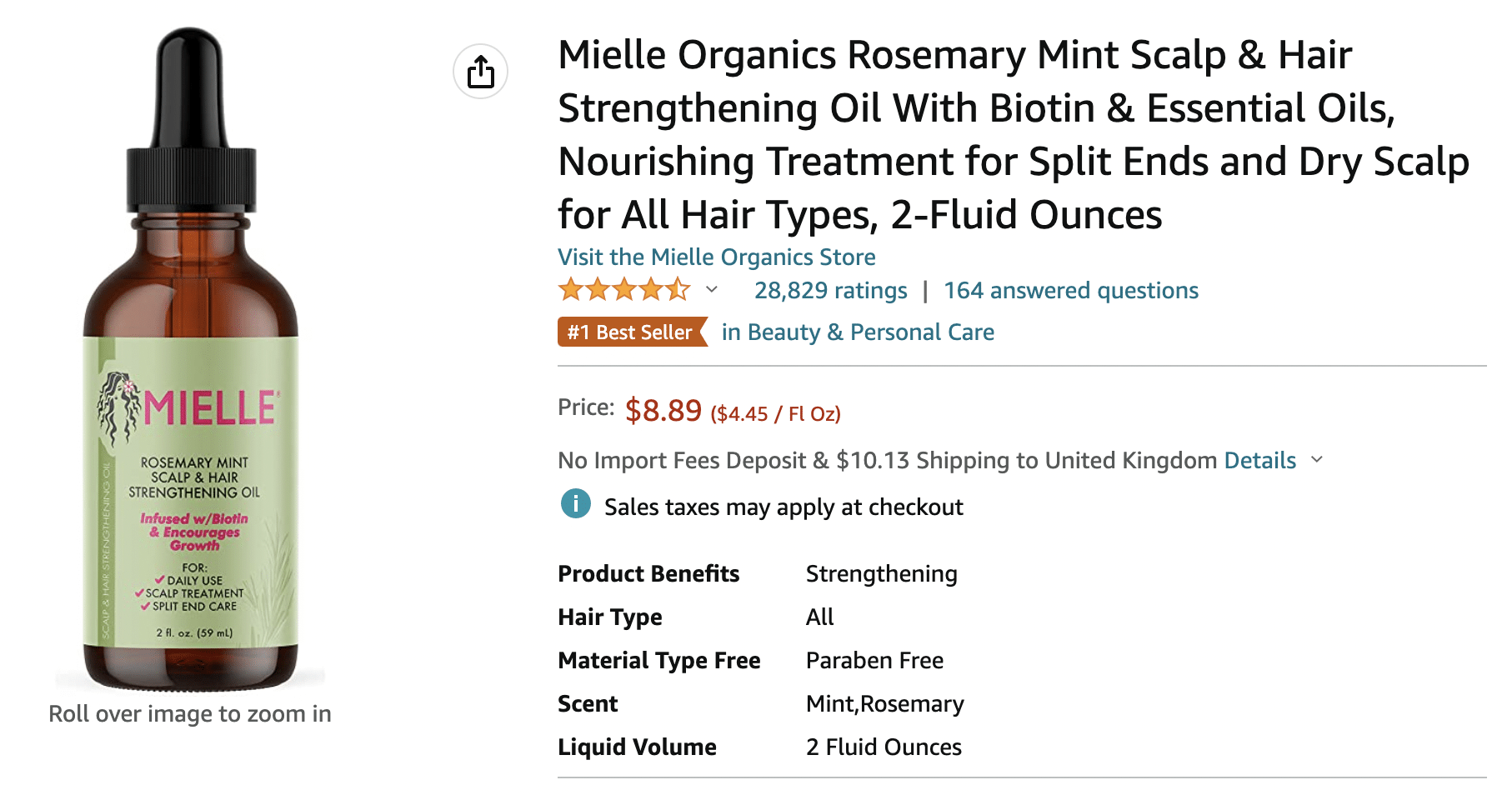
Task: Click the bottle's black dropper cap
Action: click(191, 119)
